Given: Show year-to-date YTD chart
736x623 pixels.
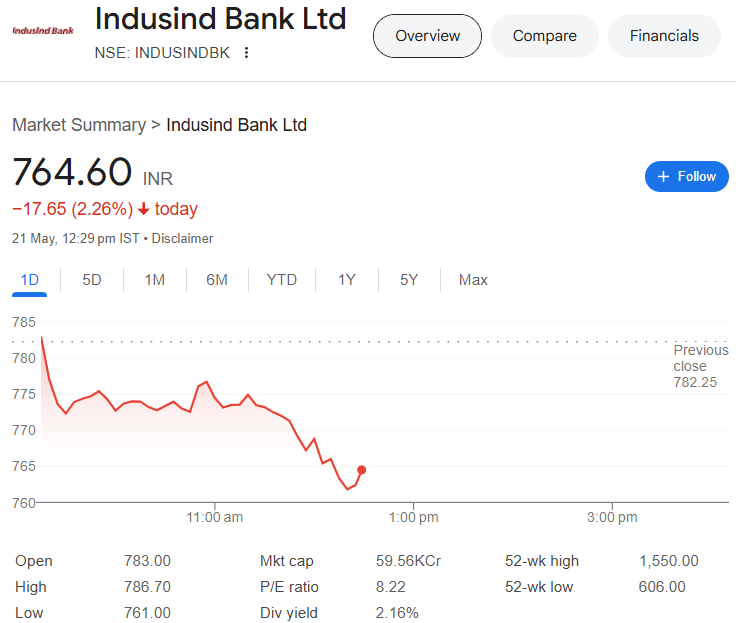Looking at the screenshot, I should coord(282,280).
